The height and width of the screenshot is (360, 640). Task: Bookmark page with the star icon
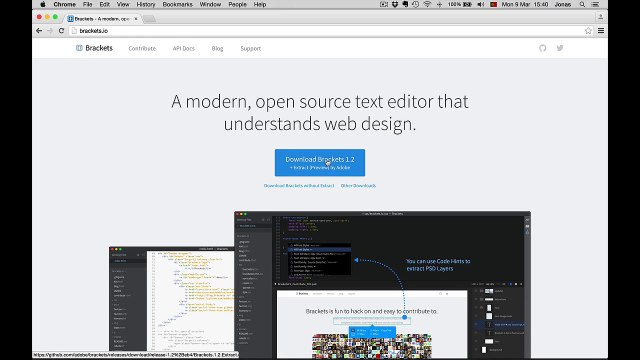(588, 31)
